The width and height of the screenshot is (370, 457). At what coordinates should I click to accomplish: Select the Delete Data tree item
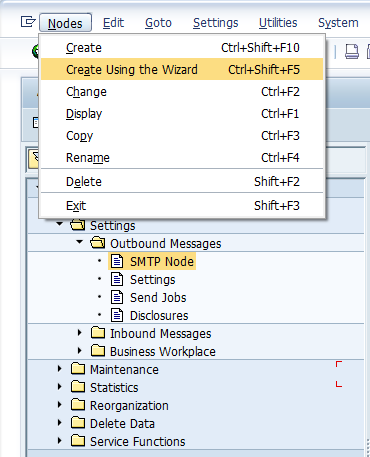tap(122, 423)
